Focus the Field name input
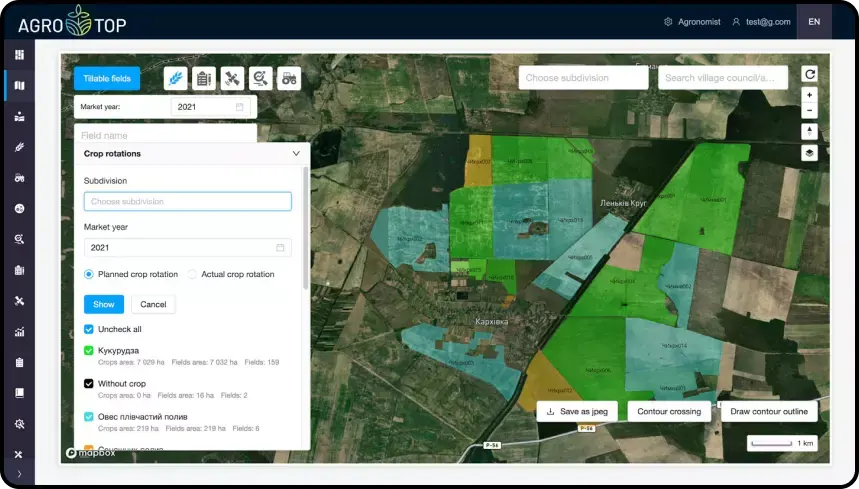 pyautogui.click(x=165, y=135)
